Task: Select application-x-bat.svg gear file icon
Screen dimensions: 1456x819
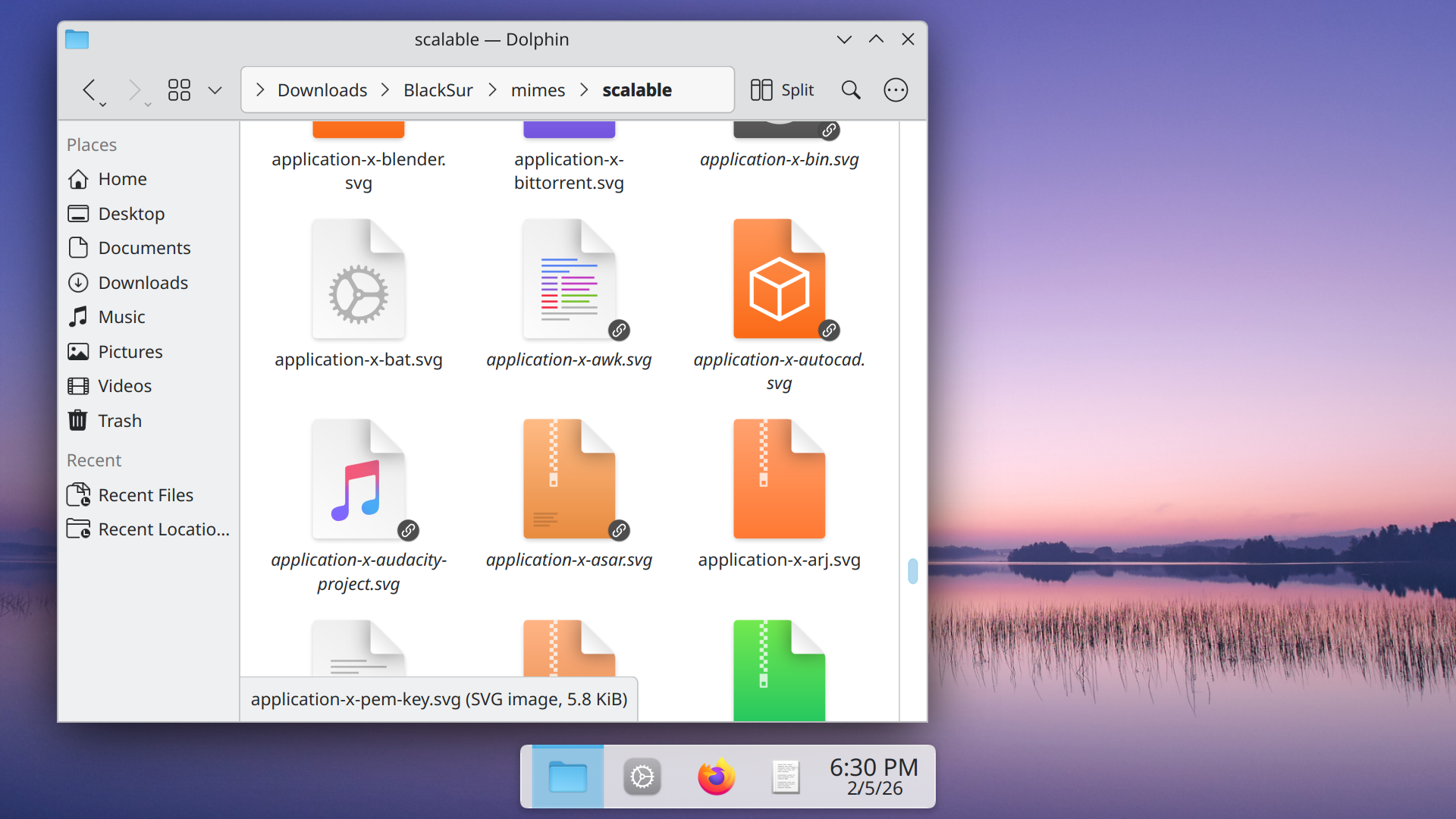Action: (x=359, y=279)
